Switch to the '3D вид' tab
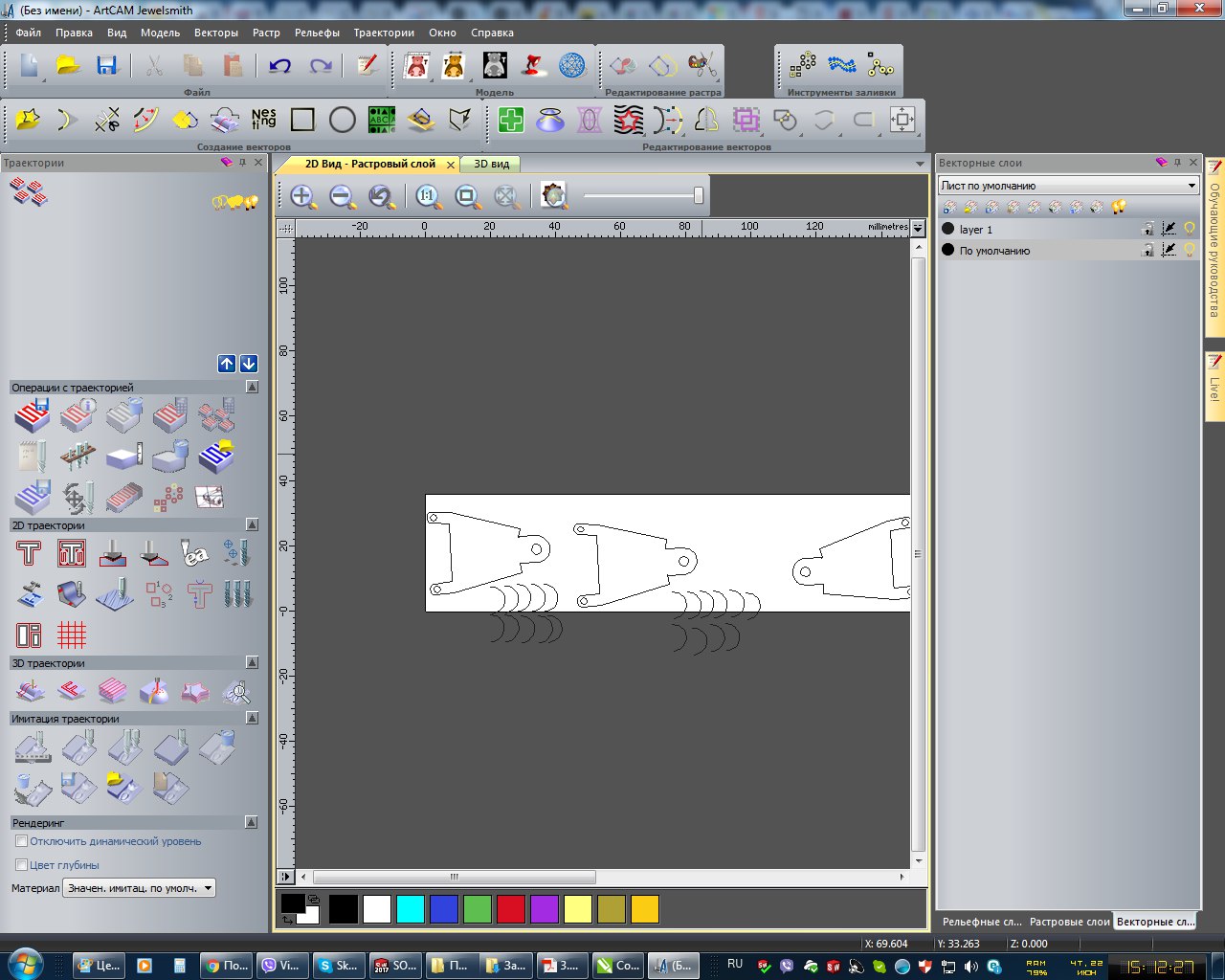Screen dimensions: 1225x980 point(491,164)
